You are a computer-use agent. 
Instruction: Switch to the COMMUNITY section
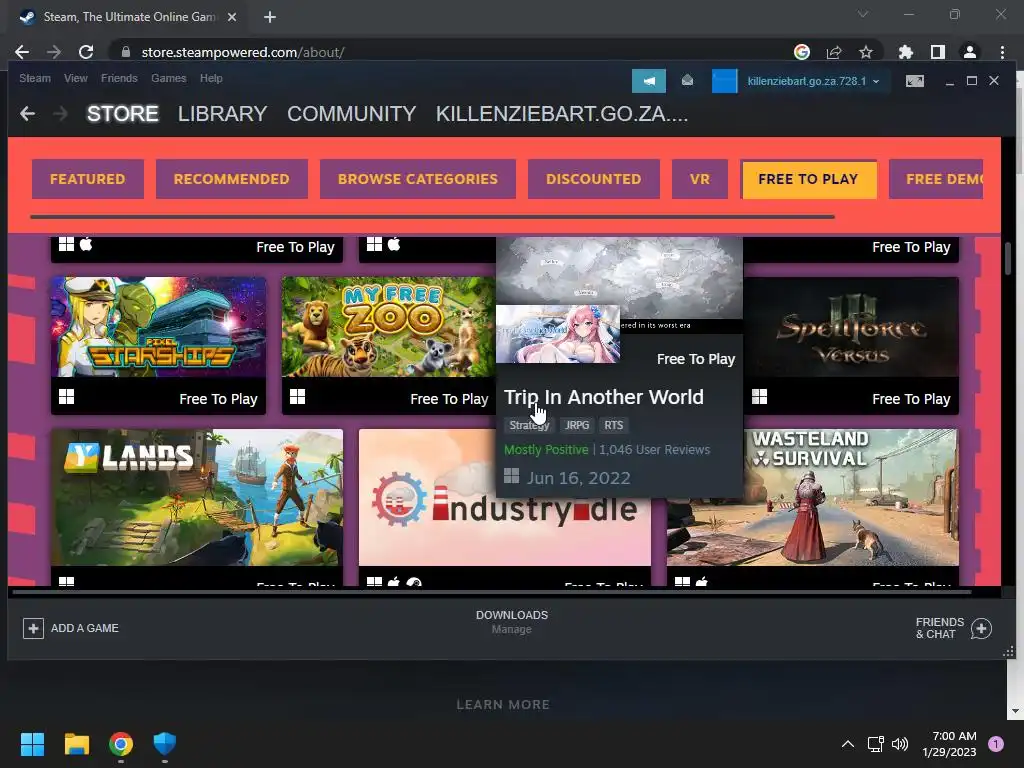pos(351,114)
